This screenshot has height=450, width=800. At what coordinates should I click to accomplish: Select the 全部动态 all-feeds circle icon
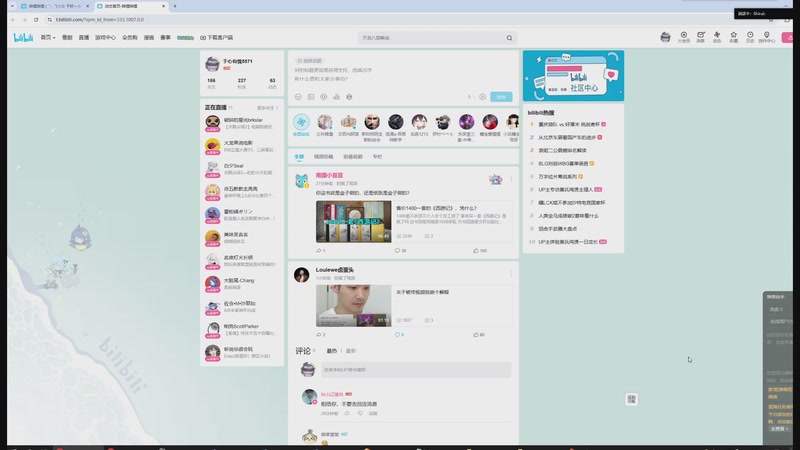click(x=301, y=122)
